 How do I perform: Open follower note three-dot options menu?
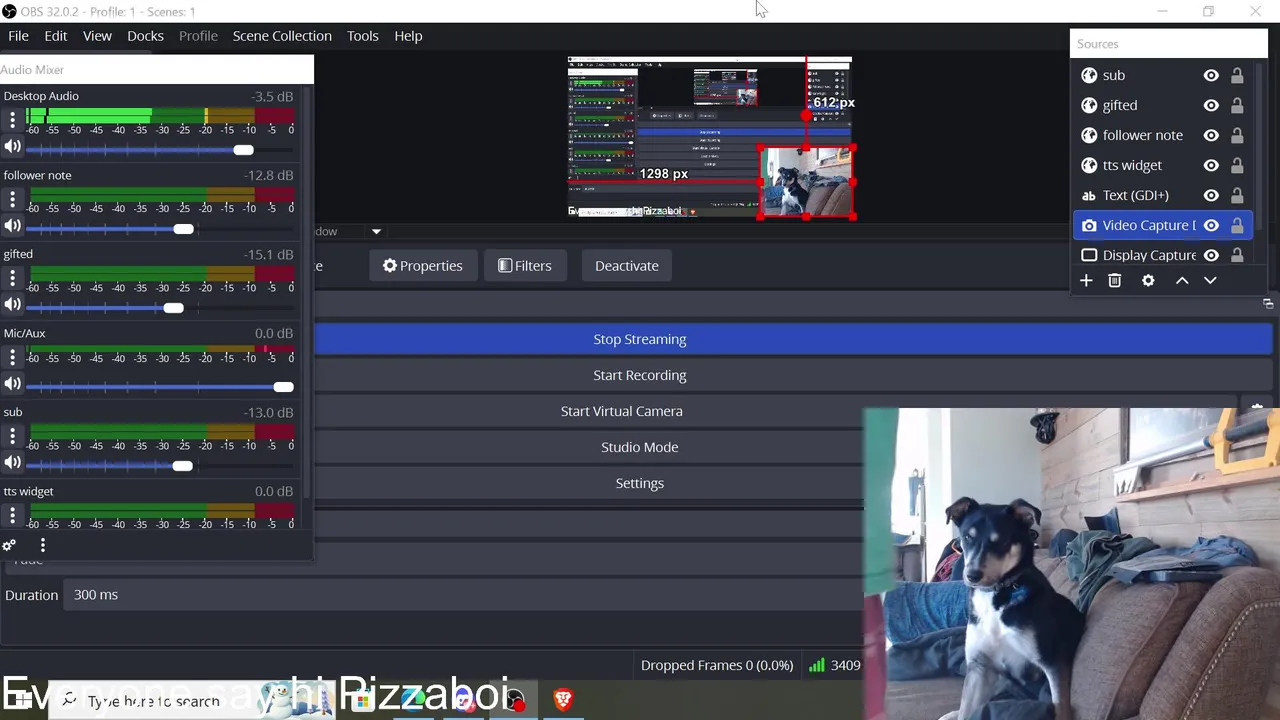(x=12, y=199)
